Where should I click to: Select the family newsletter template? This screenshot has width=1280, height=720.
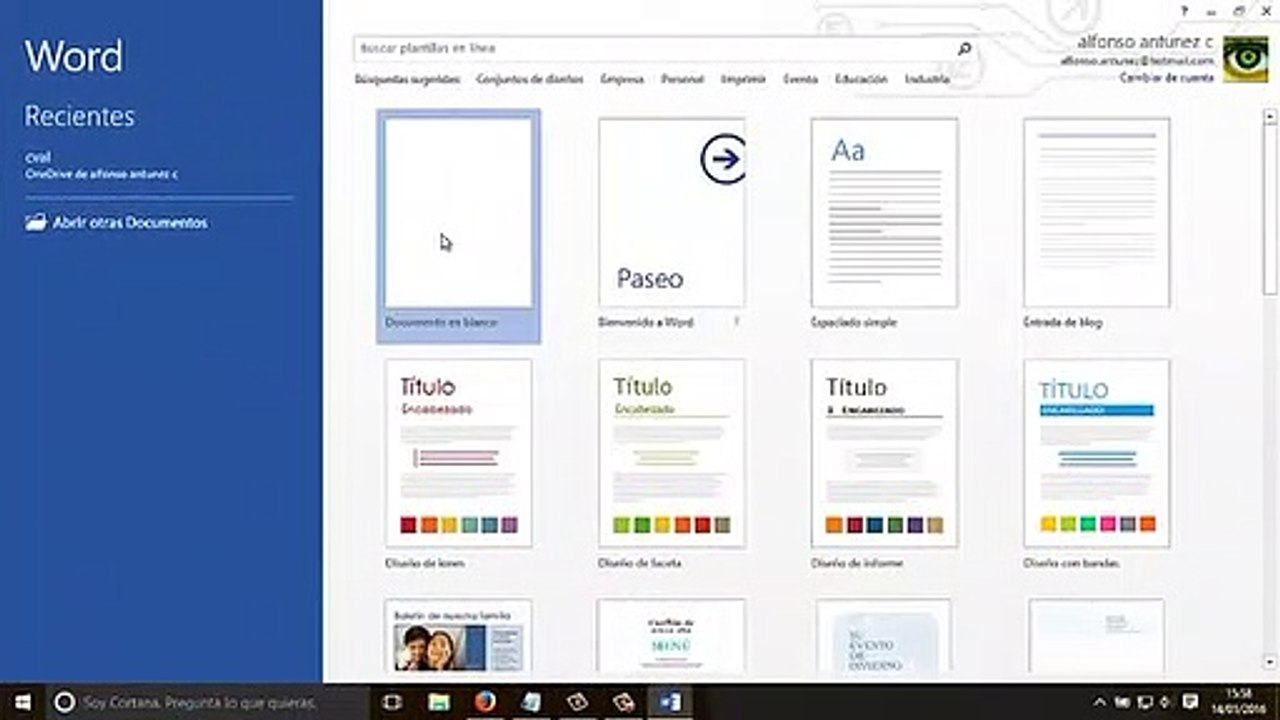click(458, 635)
